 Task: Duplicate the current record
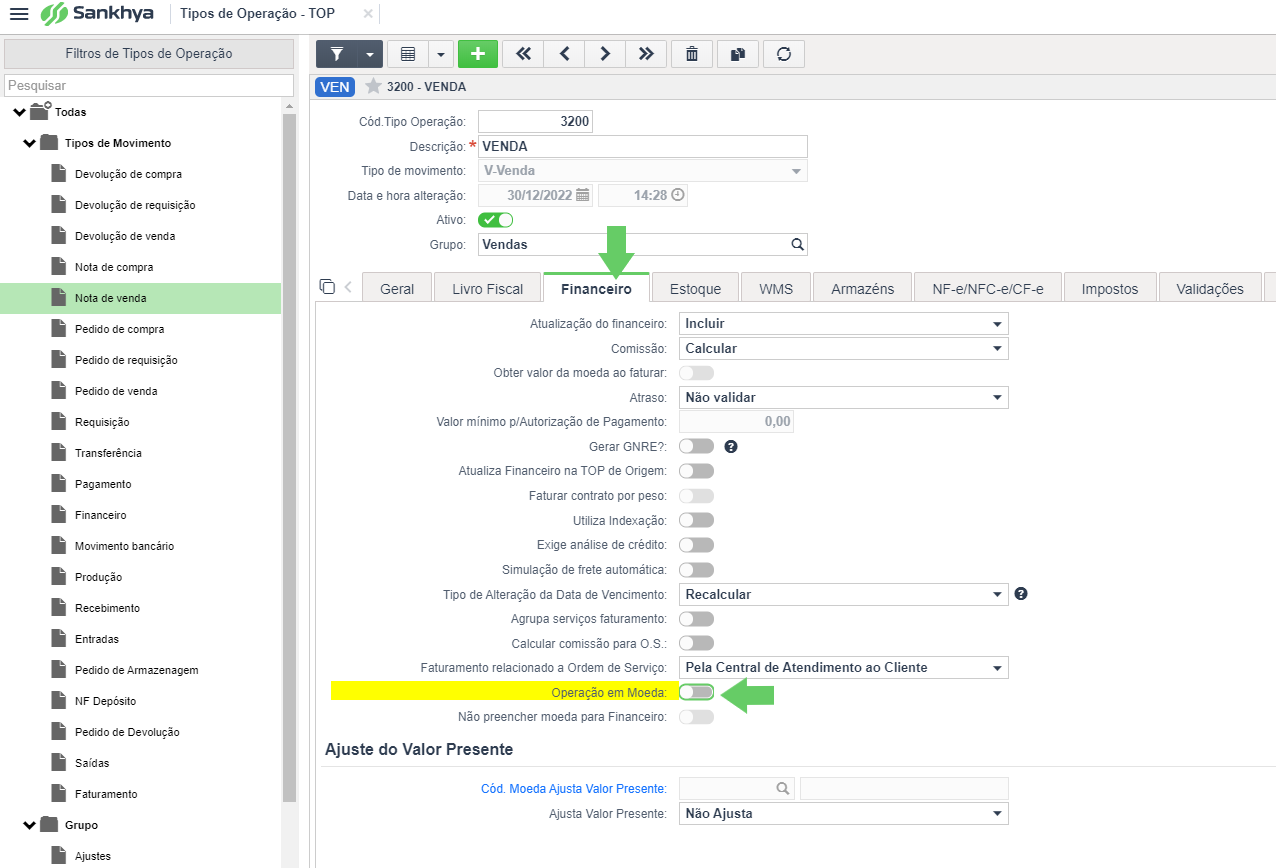738,54
